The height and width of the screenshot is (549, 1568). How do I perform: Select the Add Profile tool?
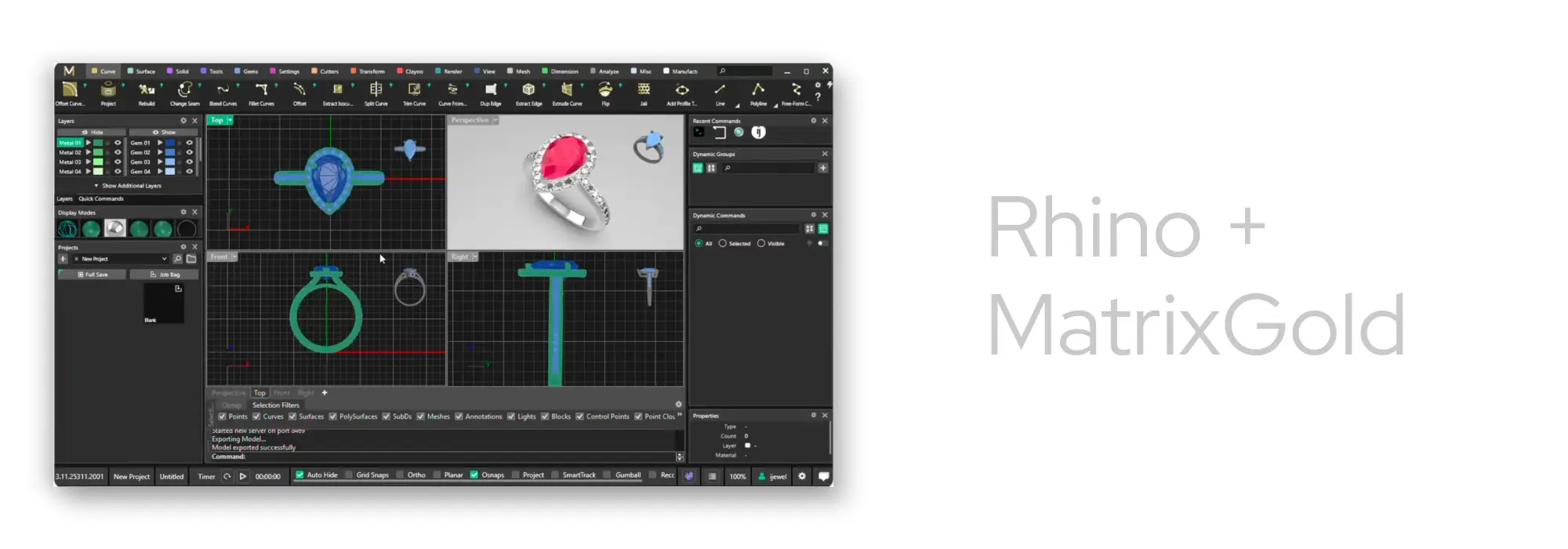click(682, 93)
